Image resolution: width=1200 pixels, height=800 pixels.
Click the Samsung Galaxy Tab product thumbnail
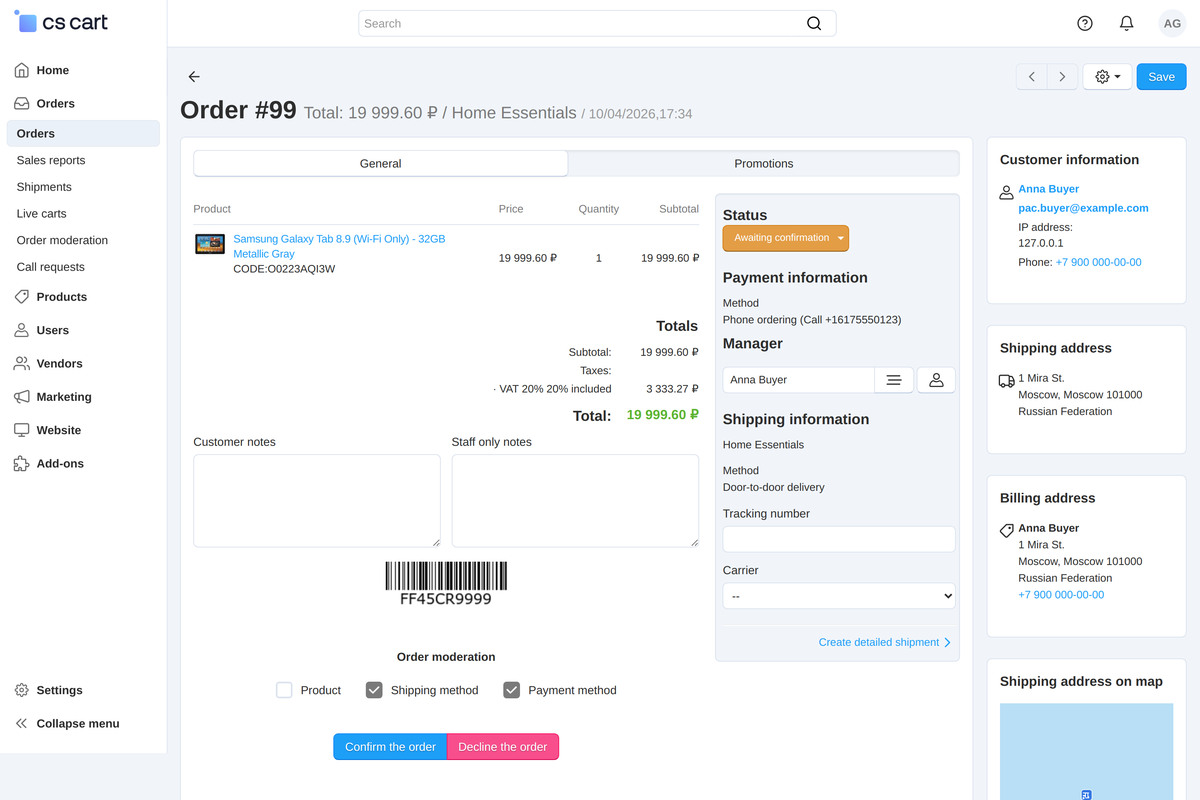210,244
